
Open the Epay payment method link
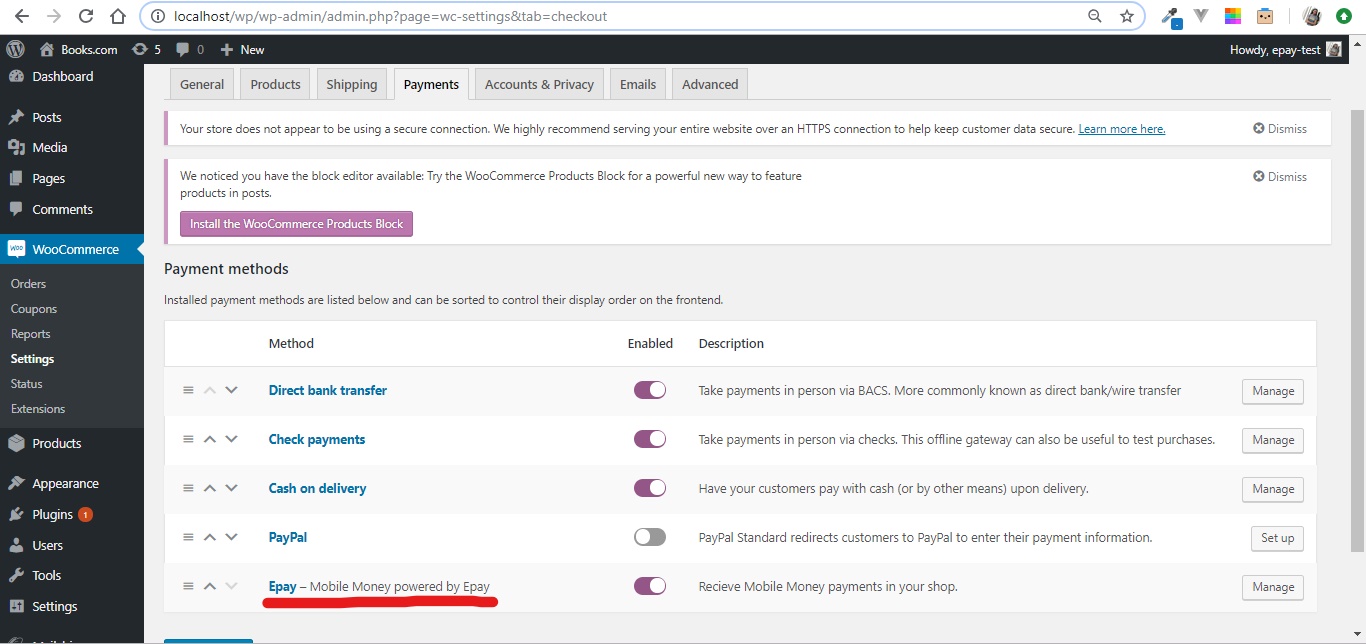283,586
